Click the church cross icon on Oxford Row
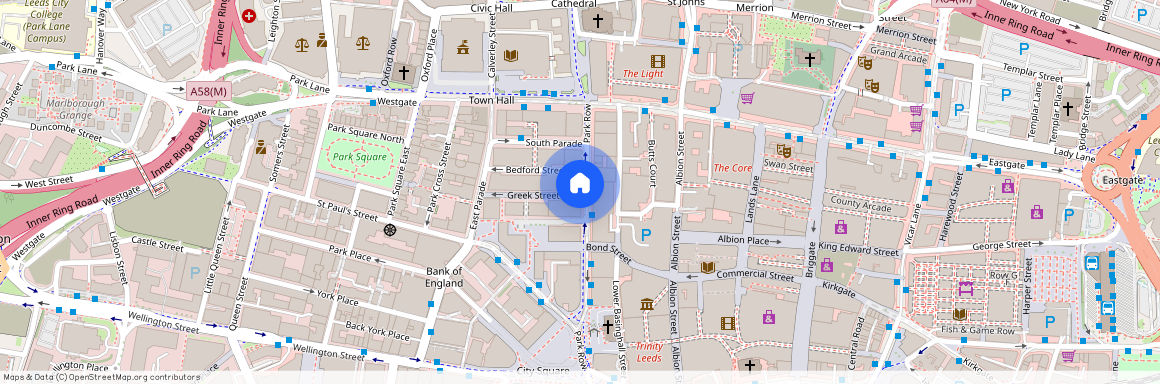 point(402,72)
